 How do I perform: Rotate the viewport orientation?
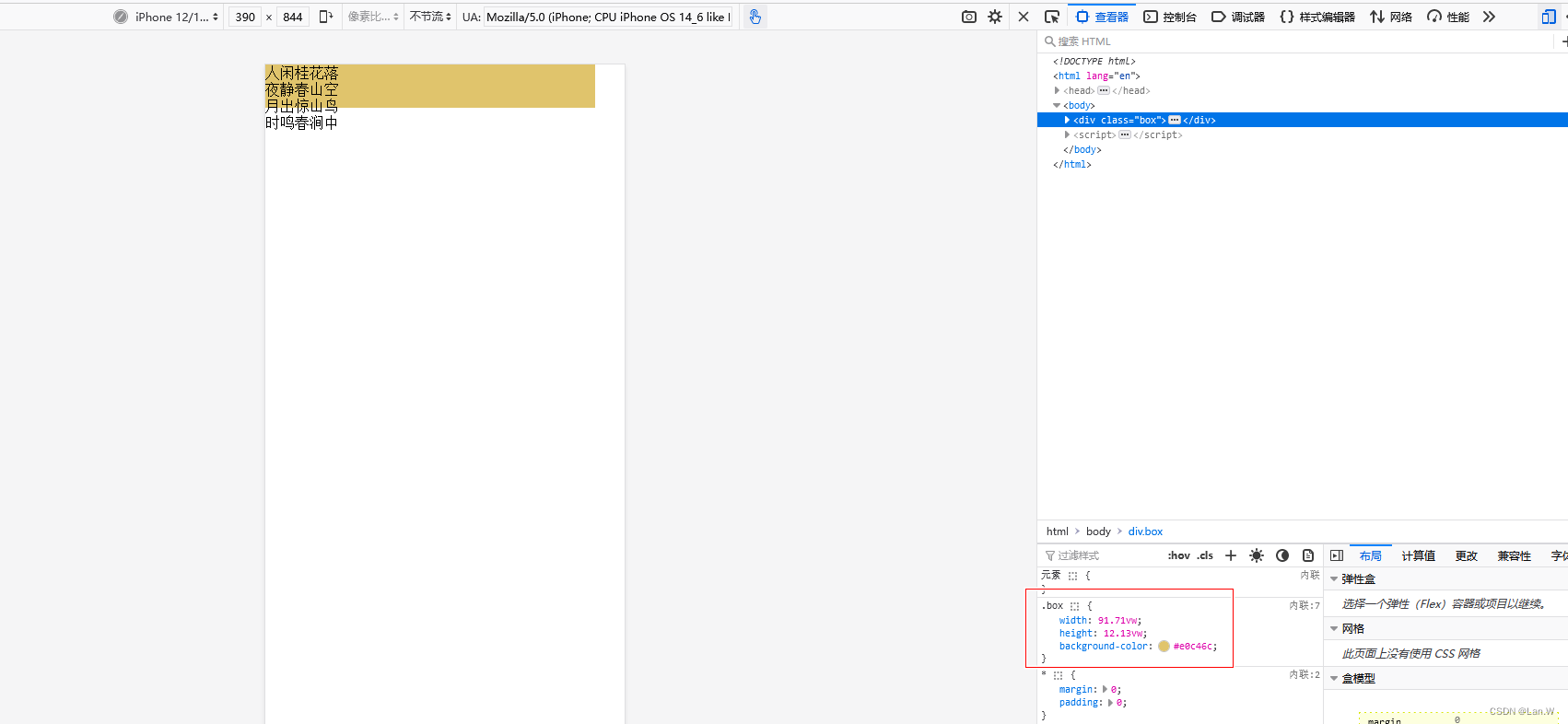click(326, 17)
